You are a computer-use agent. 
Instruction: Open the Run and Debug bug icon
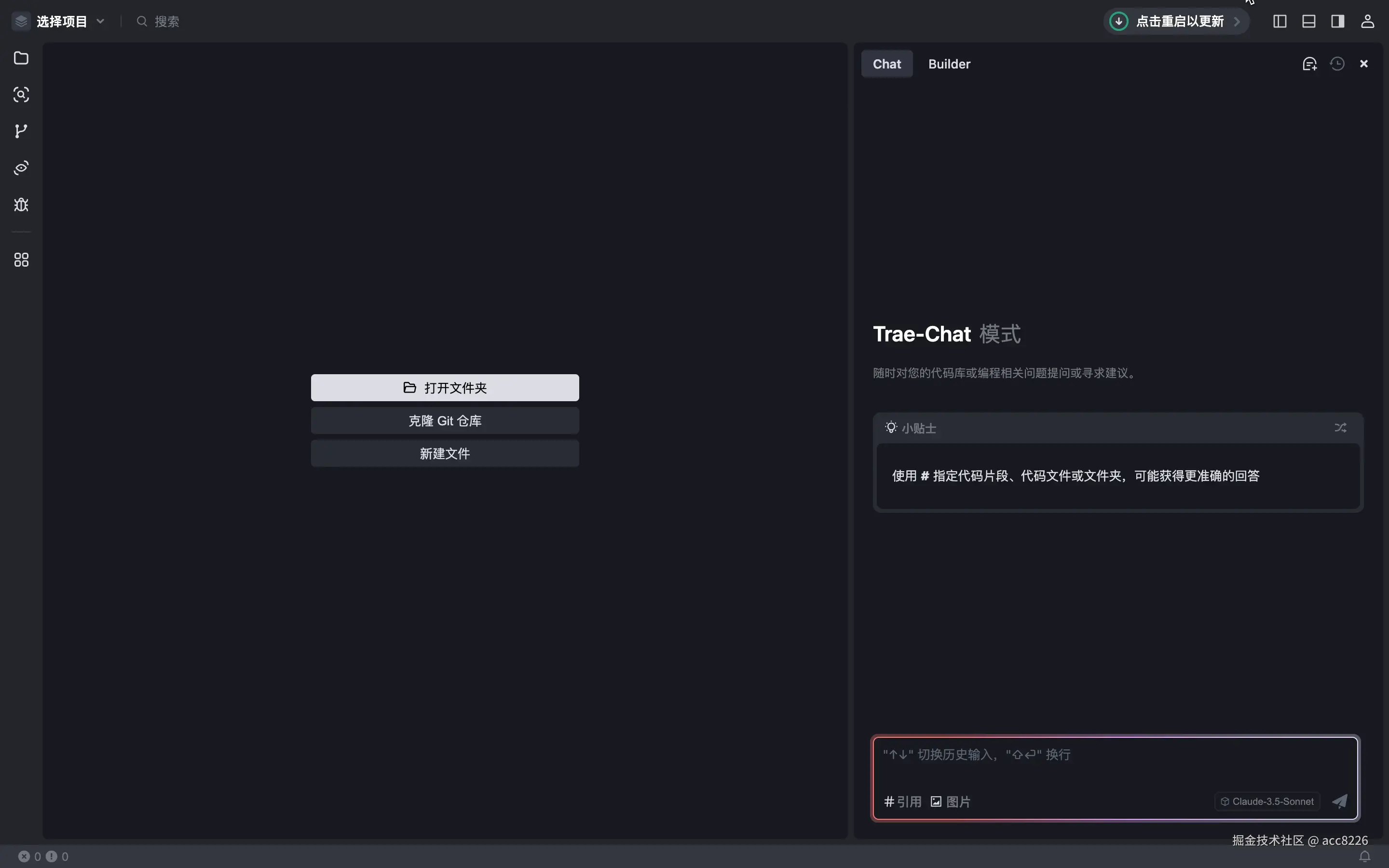tap(21, 205)
